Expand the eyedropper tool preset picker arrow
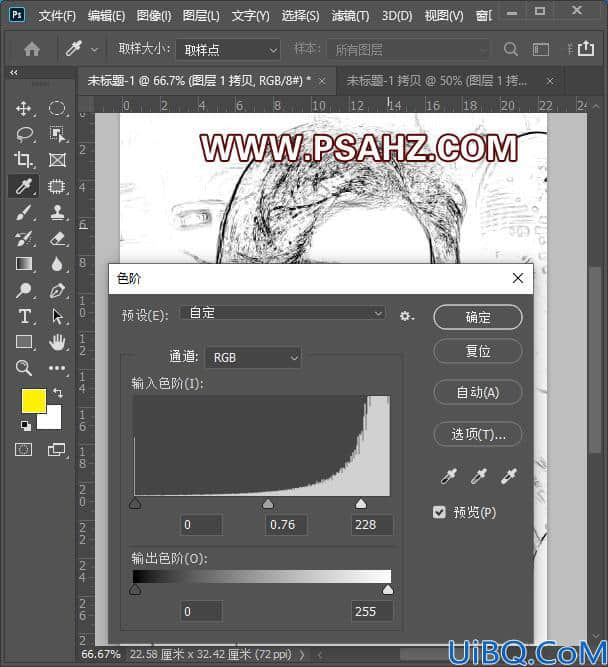This screenshot has width=608, height=667. 94,50
